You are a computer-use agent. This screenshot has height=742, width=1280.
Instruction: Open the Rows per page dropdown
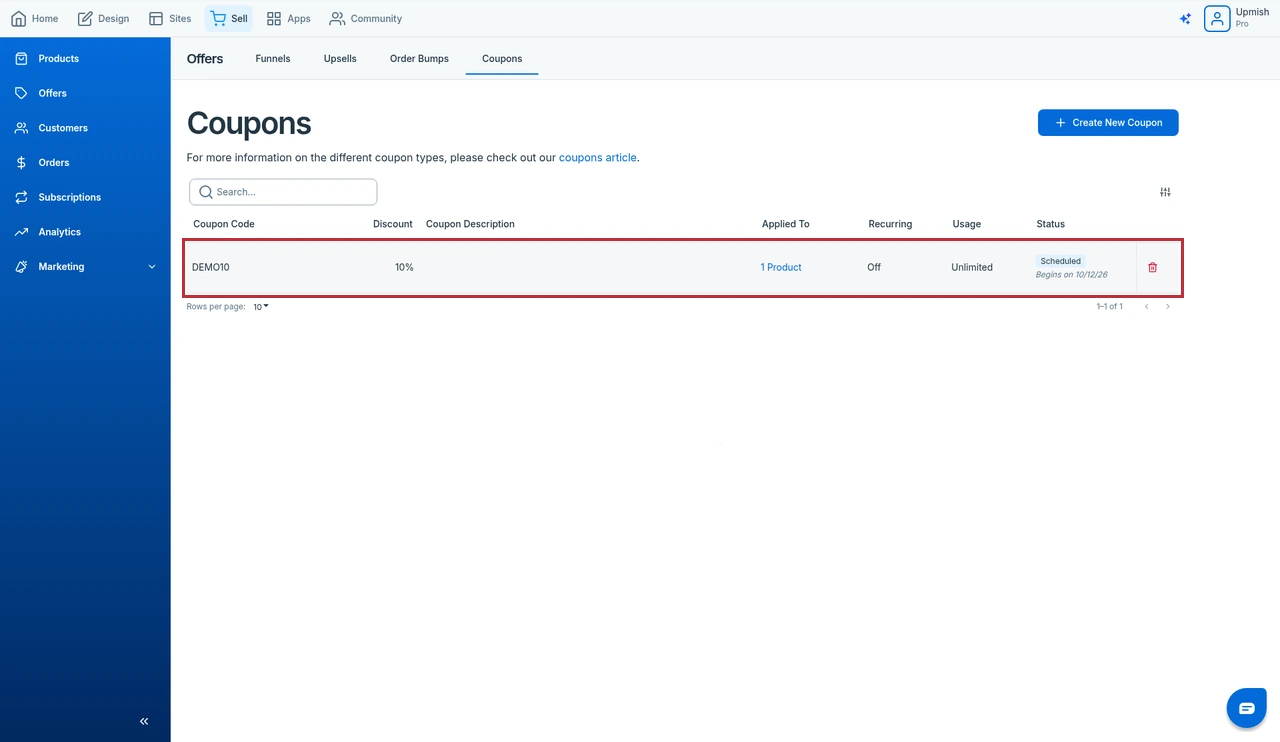pyautogui.click(x=261, y=307)
